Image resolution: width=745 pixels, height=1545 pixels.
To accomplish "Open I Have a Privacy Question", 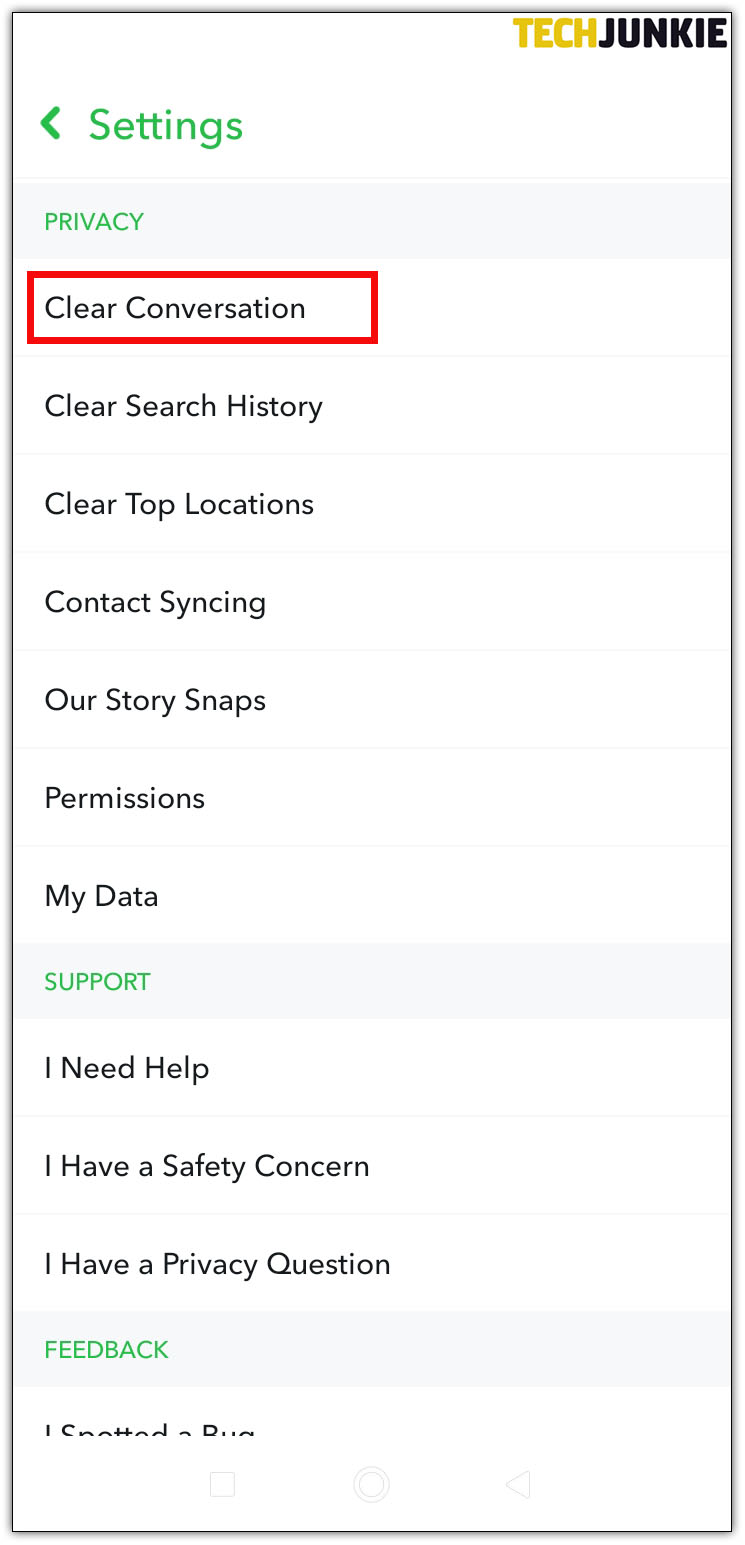I will 217,1264.
